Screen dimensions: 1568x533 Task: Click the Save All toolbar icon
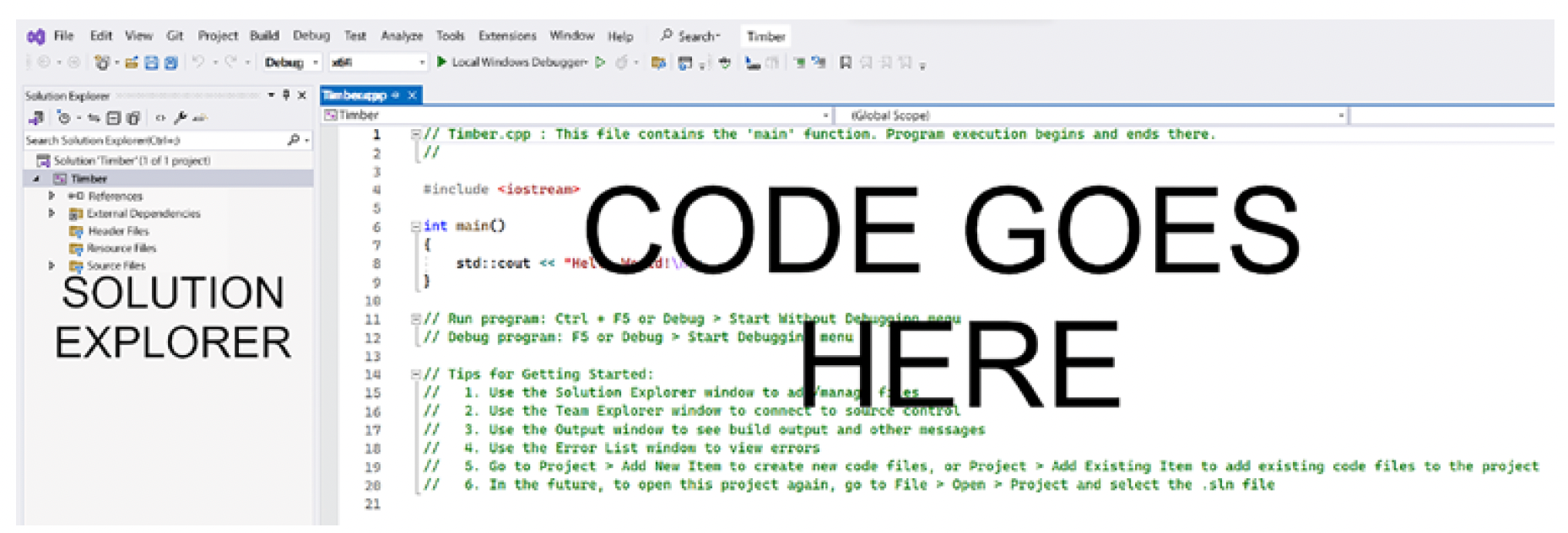pyautogui.click(x=170, y=62)
